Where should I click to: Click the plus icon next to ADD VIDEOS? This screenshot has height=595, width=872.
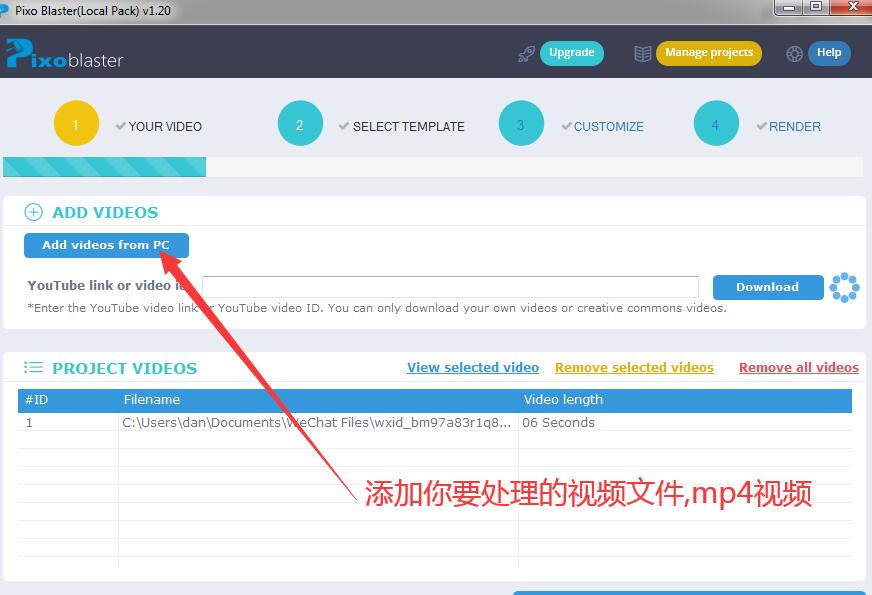coord(33,212)
